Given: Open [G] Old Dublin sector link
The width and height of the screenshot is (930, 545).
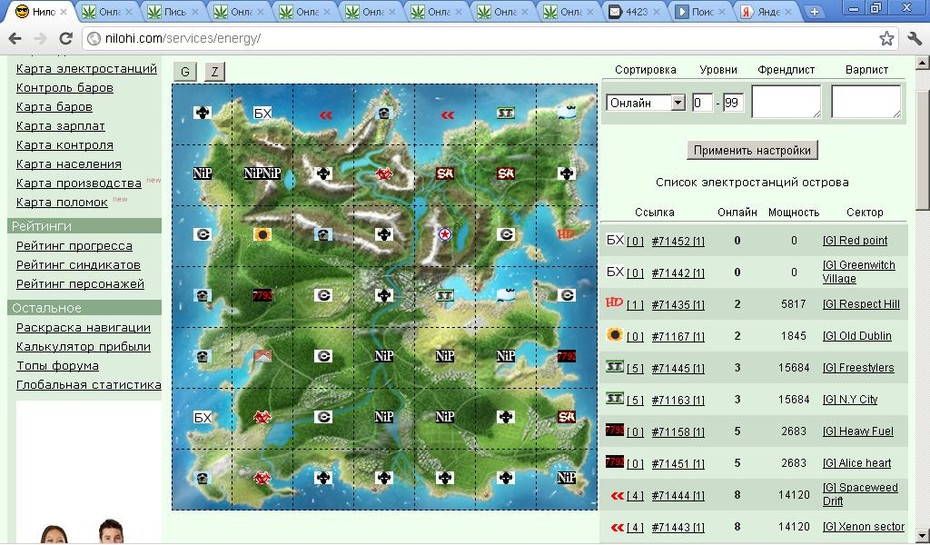Looking at the screenshot, I should (856, 336).
